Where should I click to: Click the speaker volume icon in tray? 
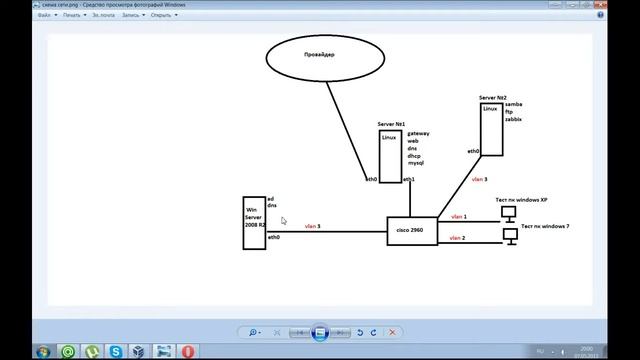(563, 352)
